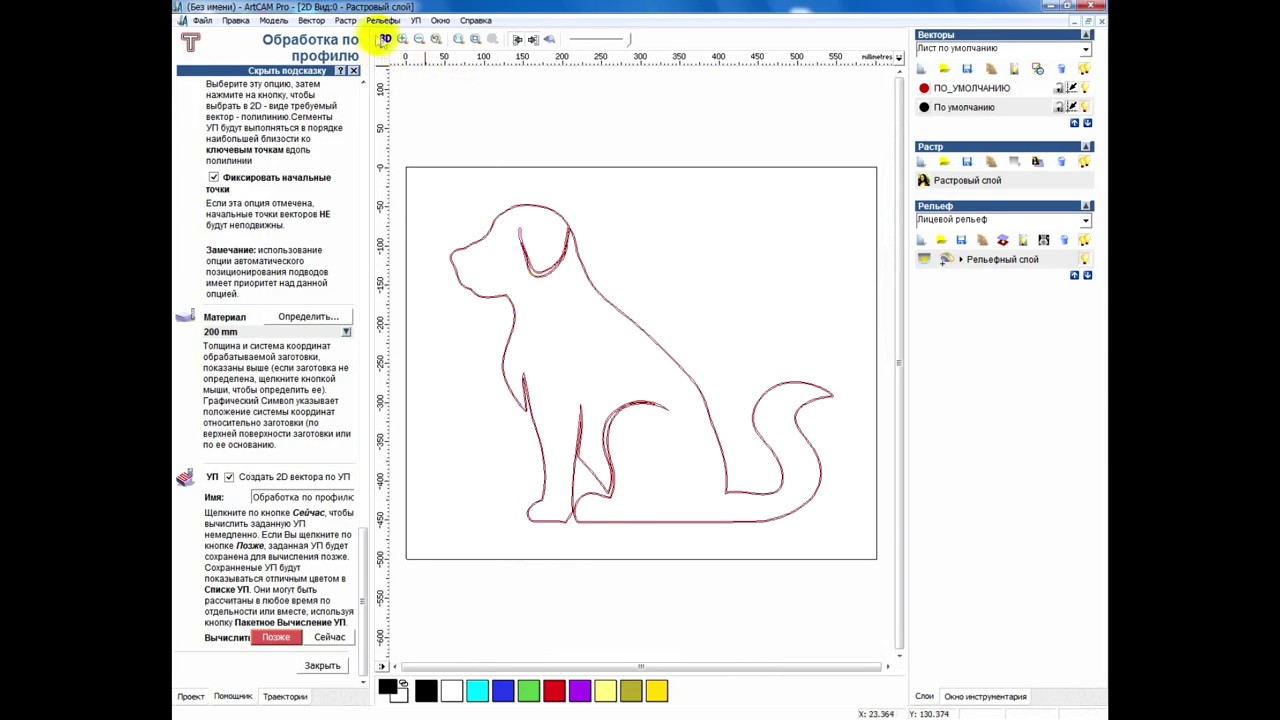Toggle Создать 2D вектора из УП checkbox
The width and height of the screenshot is (1280, 720).
coord(229,477)
